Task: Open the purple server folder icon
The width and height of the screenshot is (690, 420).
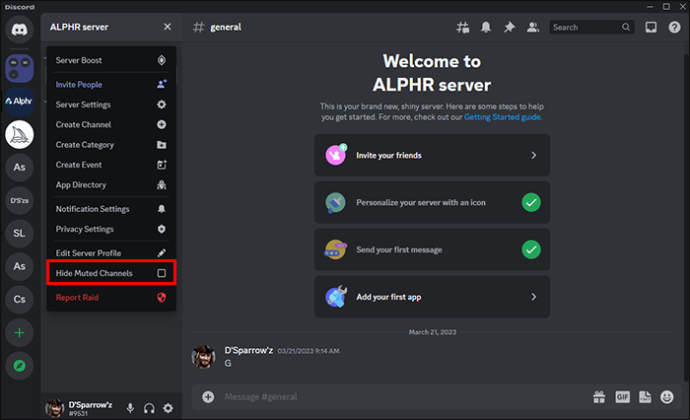Action: click(19, 68)
